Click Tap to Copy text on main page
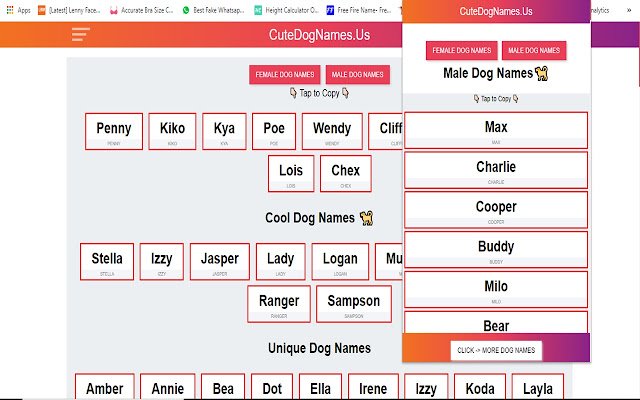The width and height of the screenshot is (640, 400). 319,93
